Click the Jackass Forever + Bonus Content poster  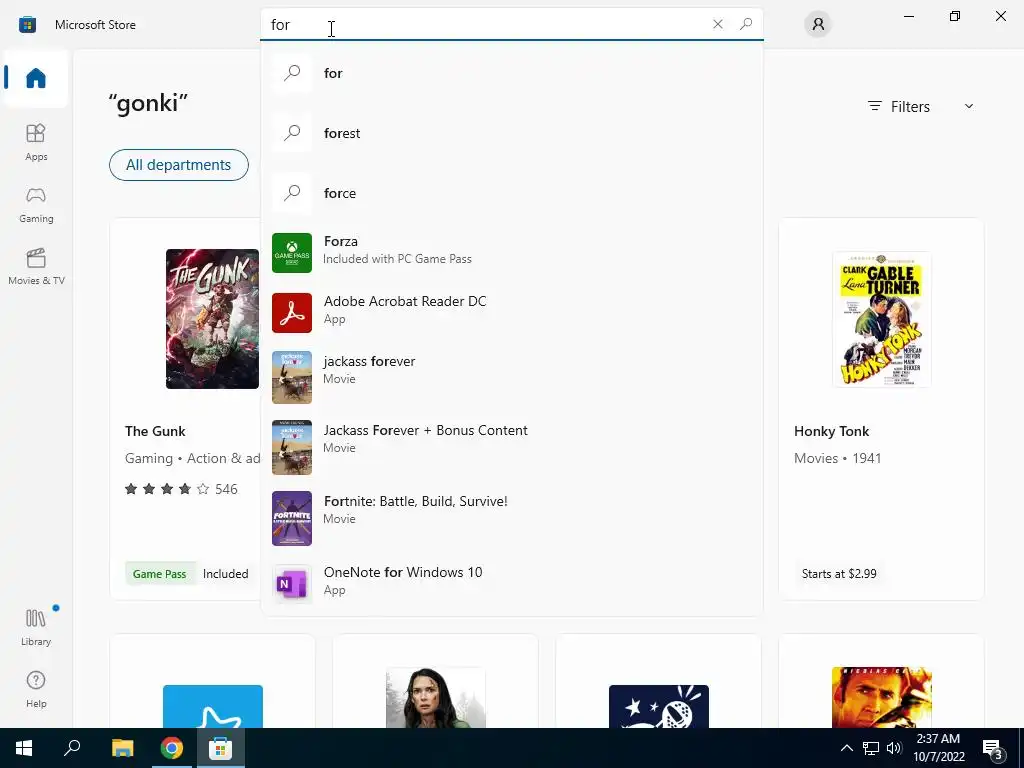tap(292, 447)
